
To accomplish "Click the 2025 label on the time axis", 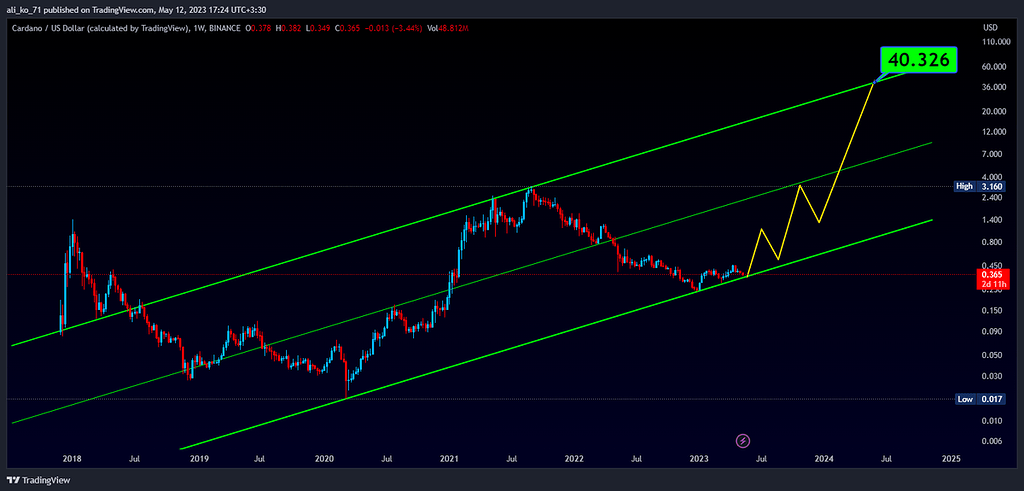I will [950, 459].
